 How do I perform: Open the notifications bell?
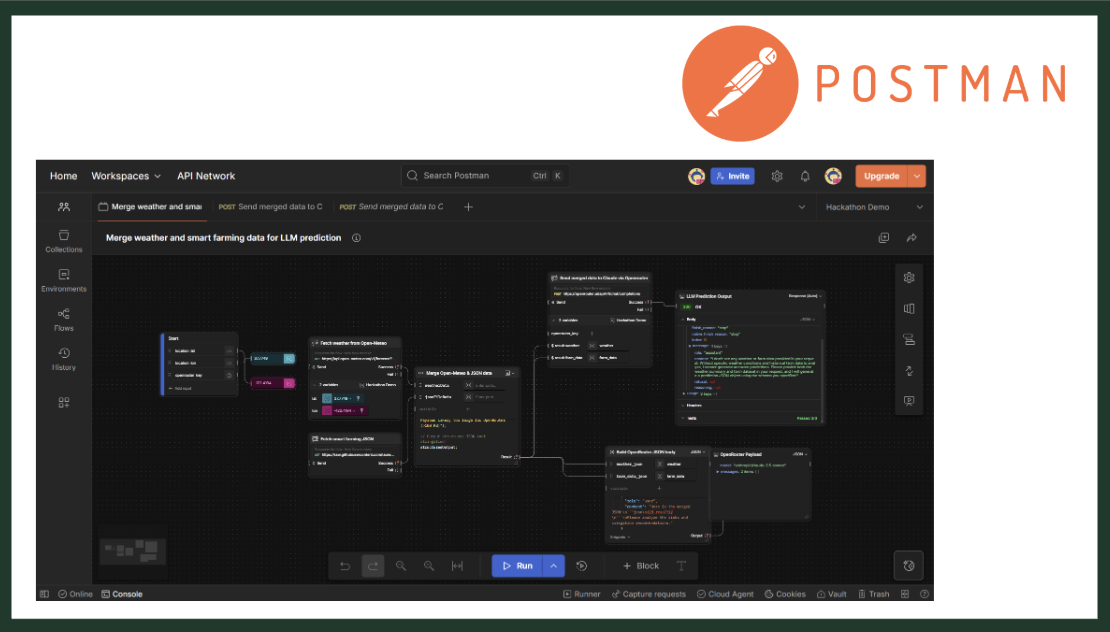tap(805, 176)
